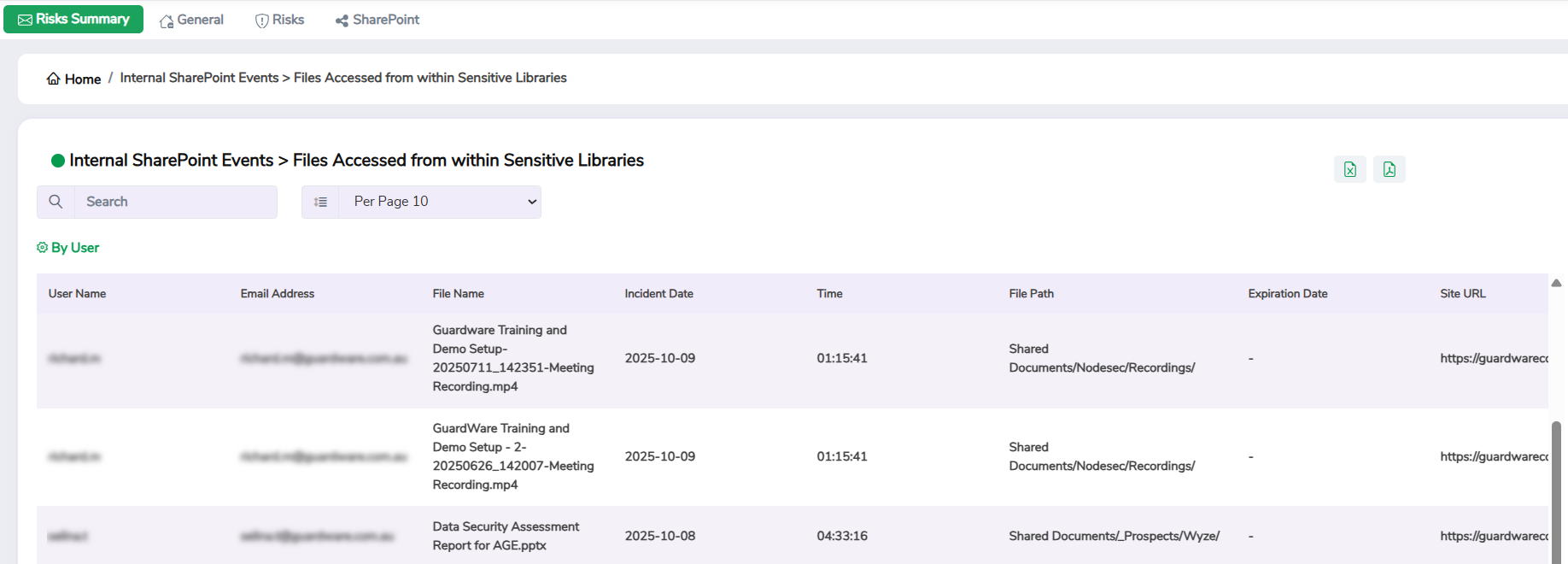The height and width of the screenshot is (564, 1568).
Task: Switch to the General tab
Action: pos(191,20)
